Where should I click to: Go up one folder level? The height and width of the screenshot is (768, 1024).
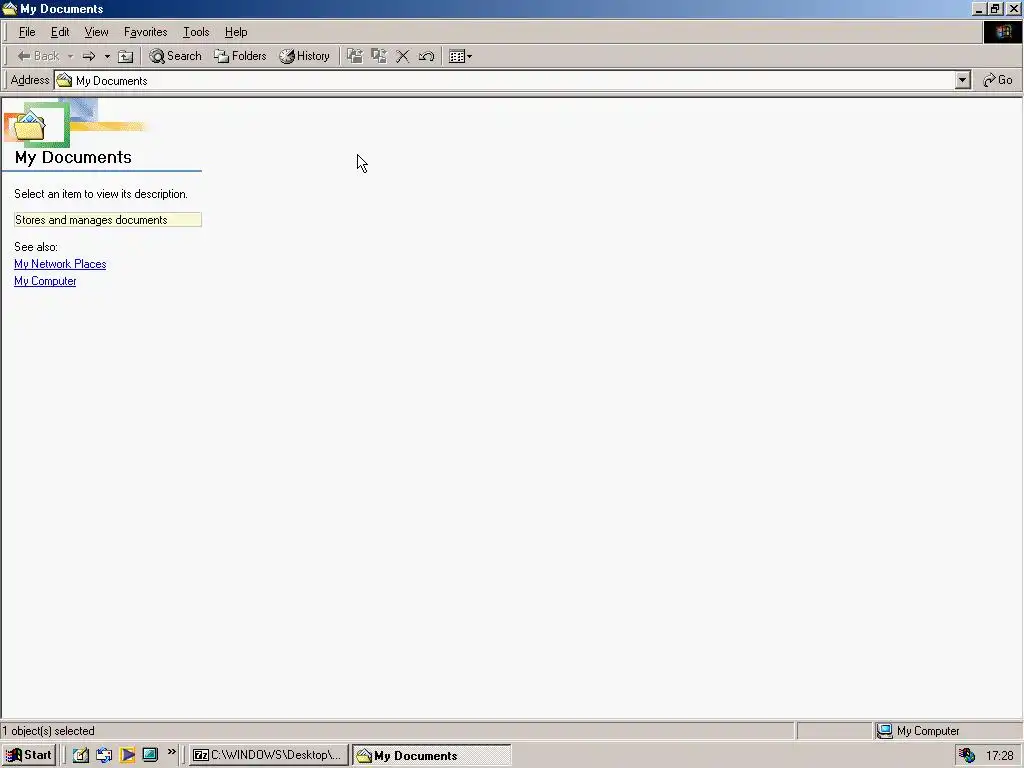tap(125, 56)
